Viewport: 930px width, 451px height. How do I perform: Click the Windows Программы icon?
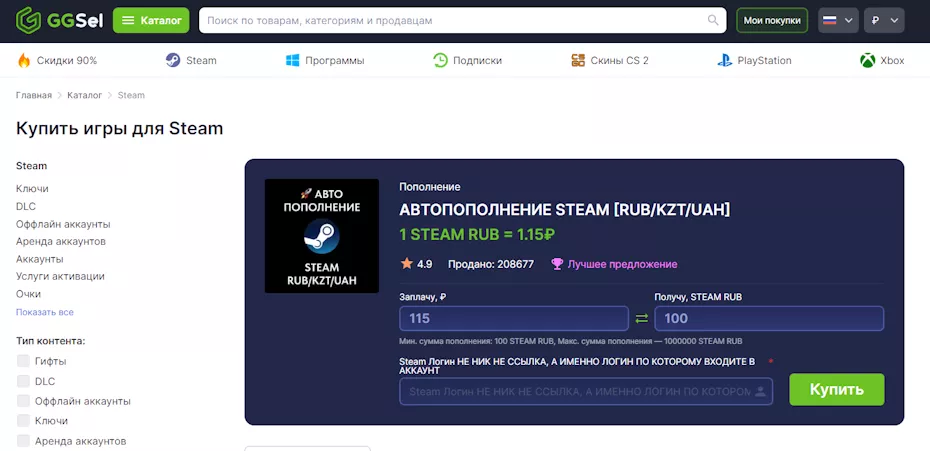click(292, 60)
